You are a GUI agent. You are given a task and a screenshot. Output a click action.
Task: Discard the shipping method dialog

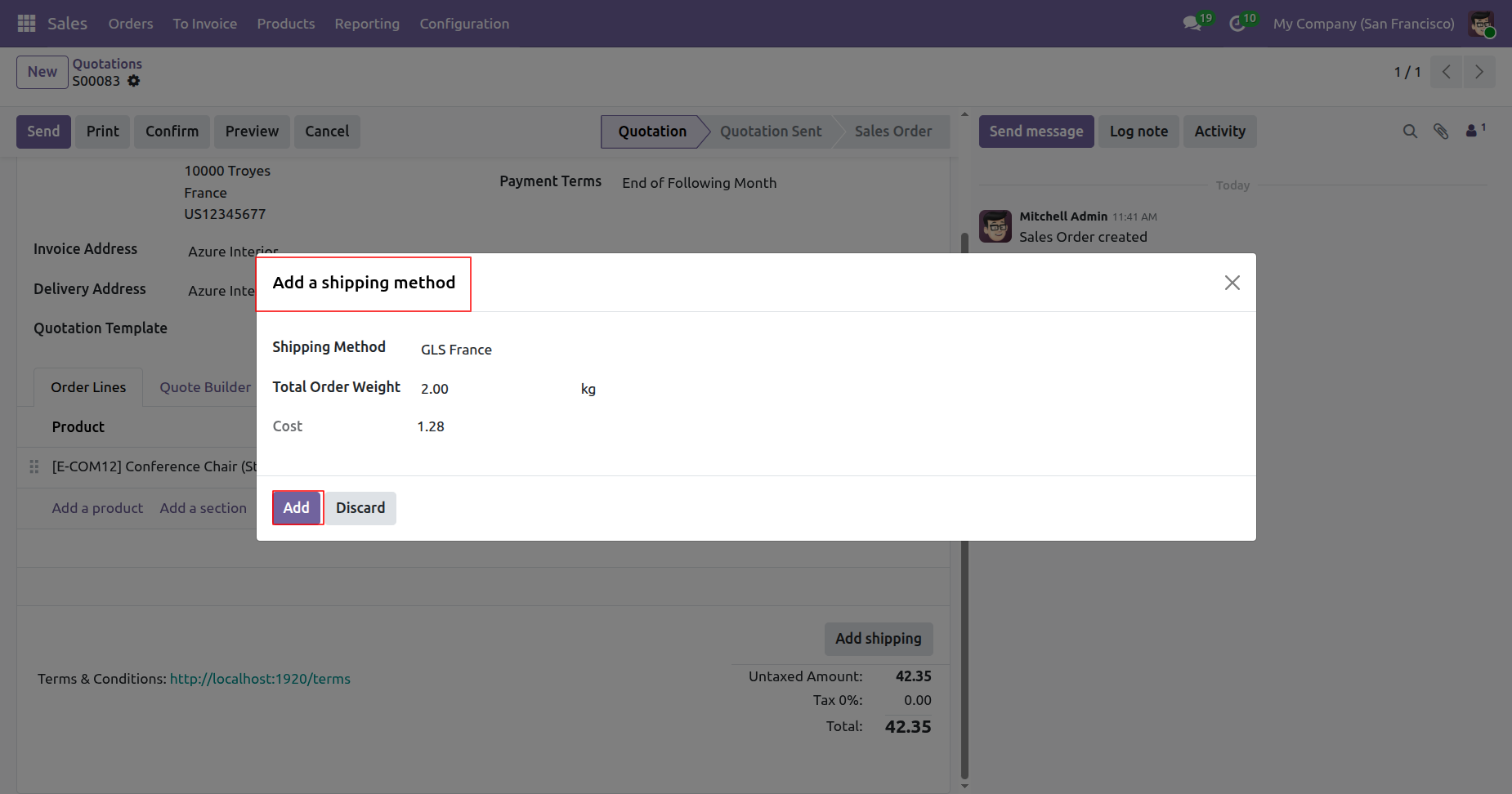360,508
